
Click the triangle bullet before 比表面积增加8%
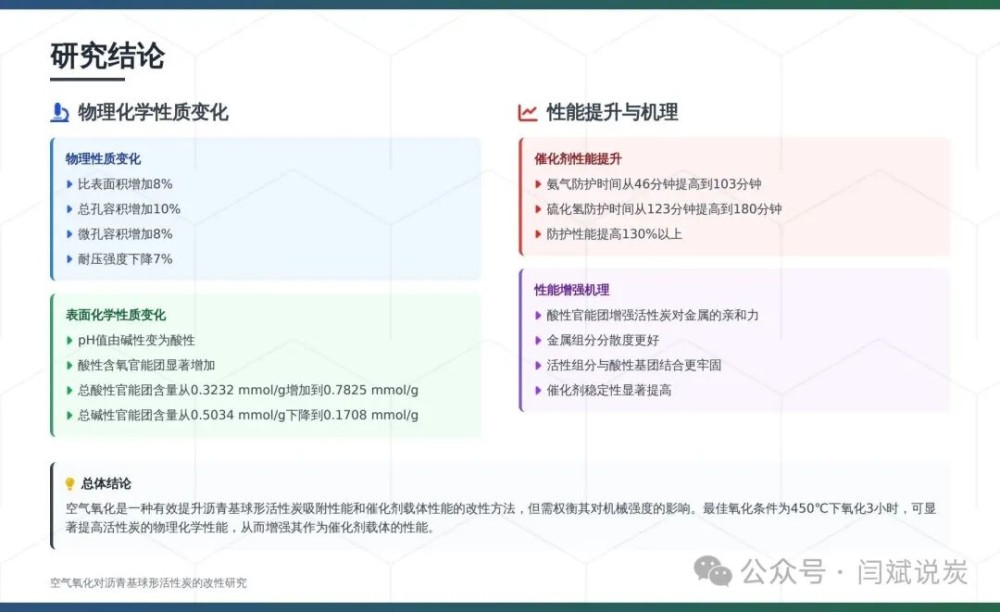[x=69, y=184]
